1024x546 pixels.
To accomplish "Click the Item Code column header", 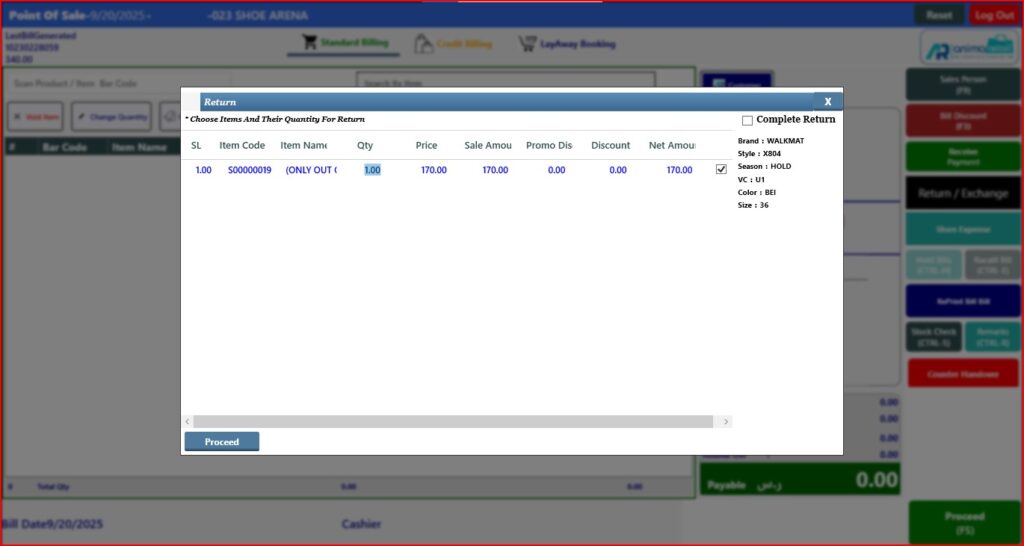I will [x=242, y=146].
